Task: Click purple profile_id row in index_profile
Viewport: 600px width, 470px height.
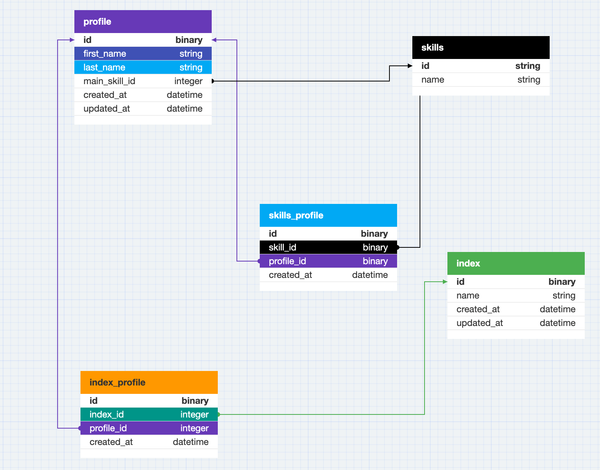Action: tap(148, 428)
